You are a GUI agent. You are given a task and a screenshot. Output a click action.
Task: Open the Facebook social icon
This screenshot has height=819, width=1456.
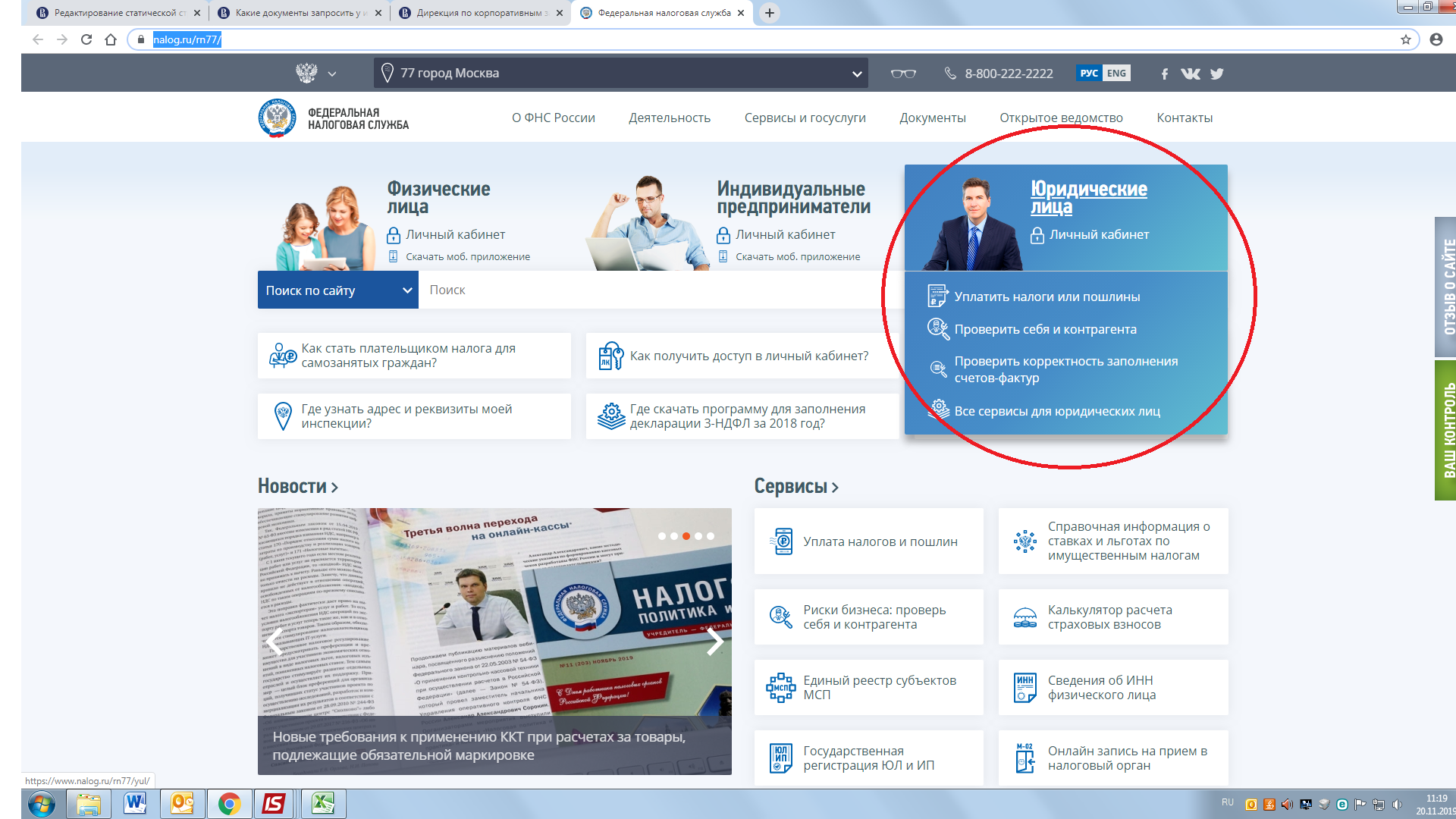pyautogui.click(x=1164, y=74)
